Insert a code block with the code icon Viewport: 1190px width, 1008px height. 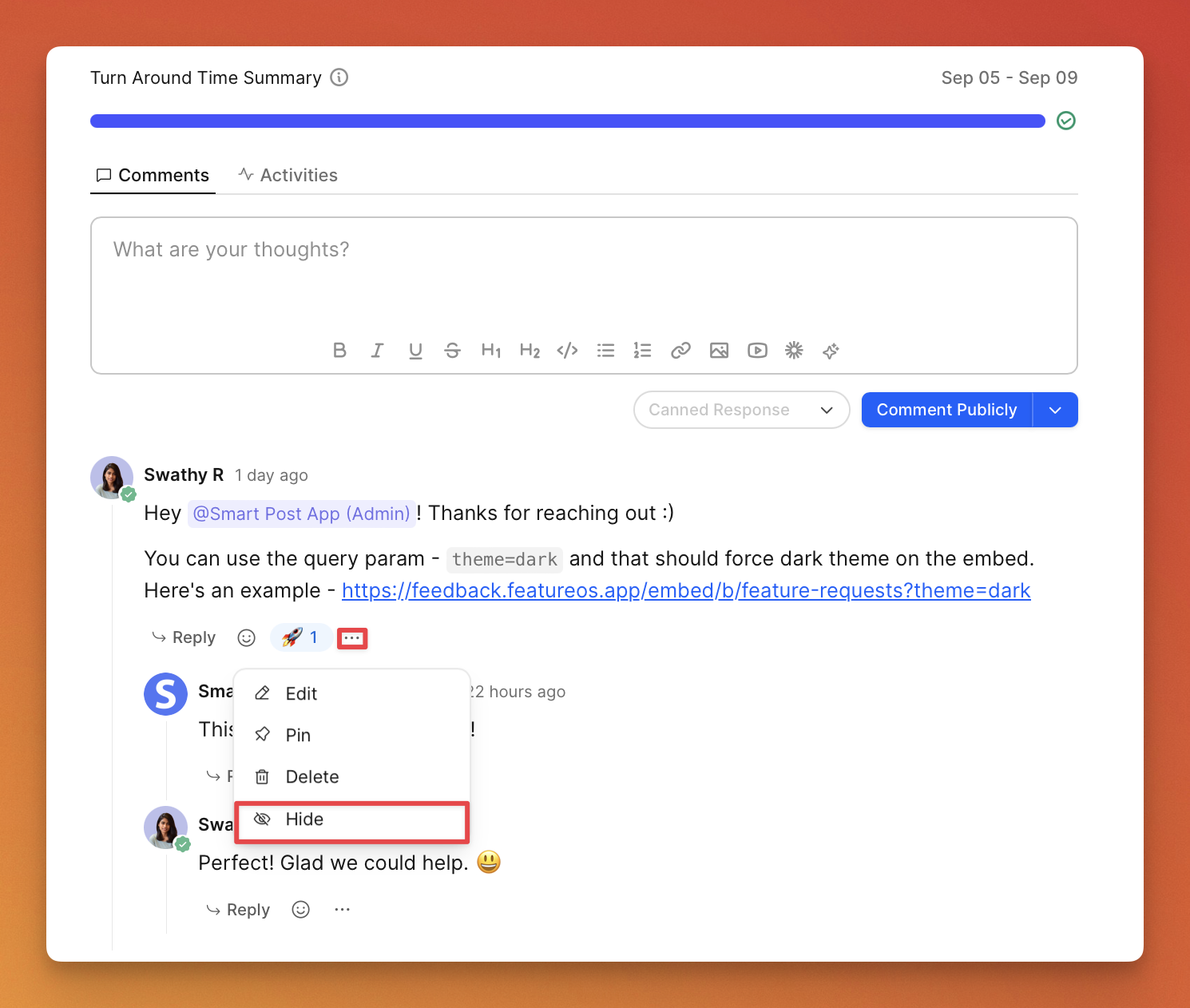pos(568,351)
